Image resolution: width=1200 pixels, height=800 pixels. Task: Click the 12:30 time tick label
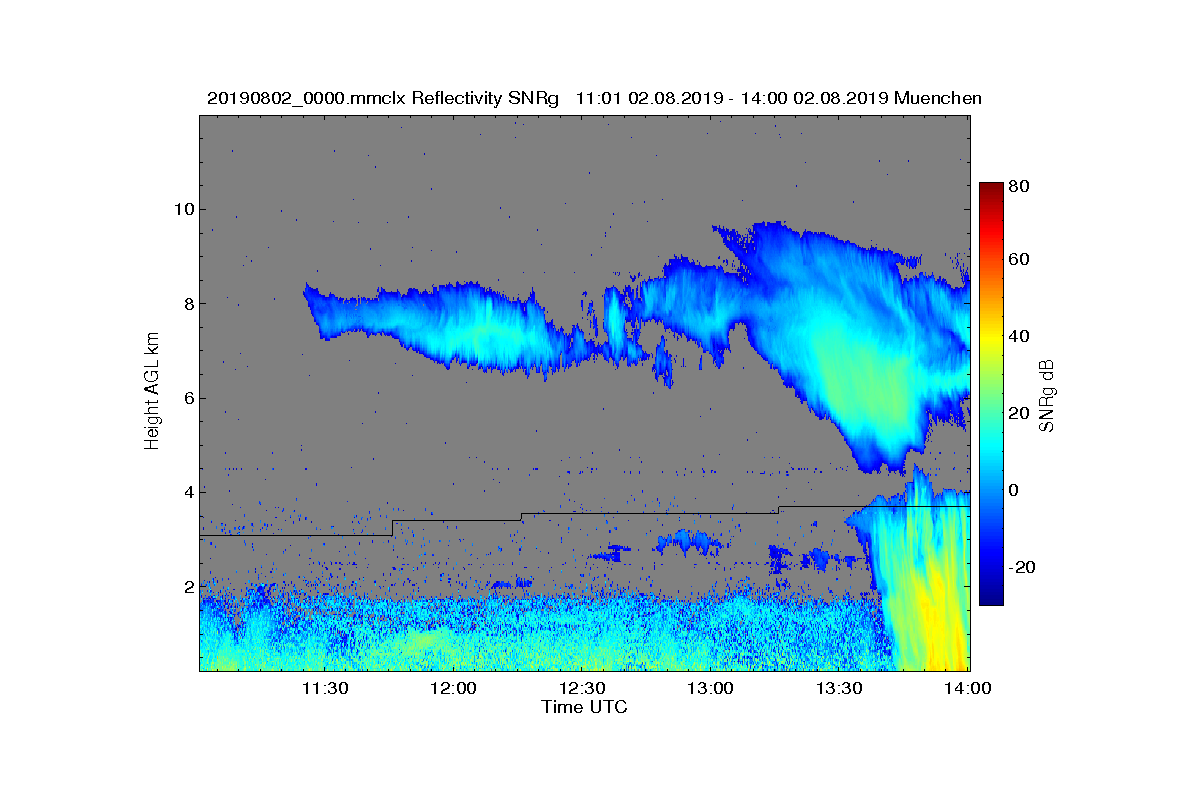582,689
